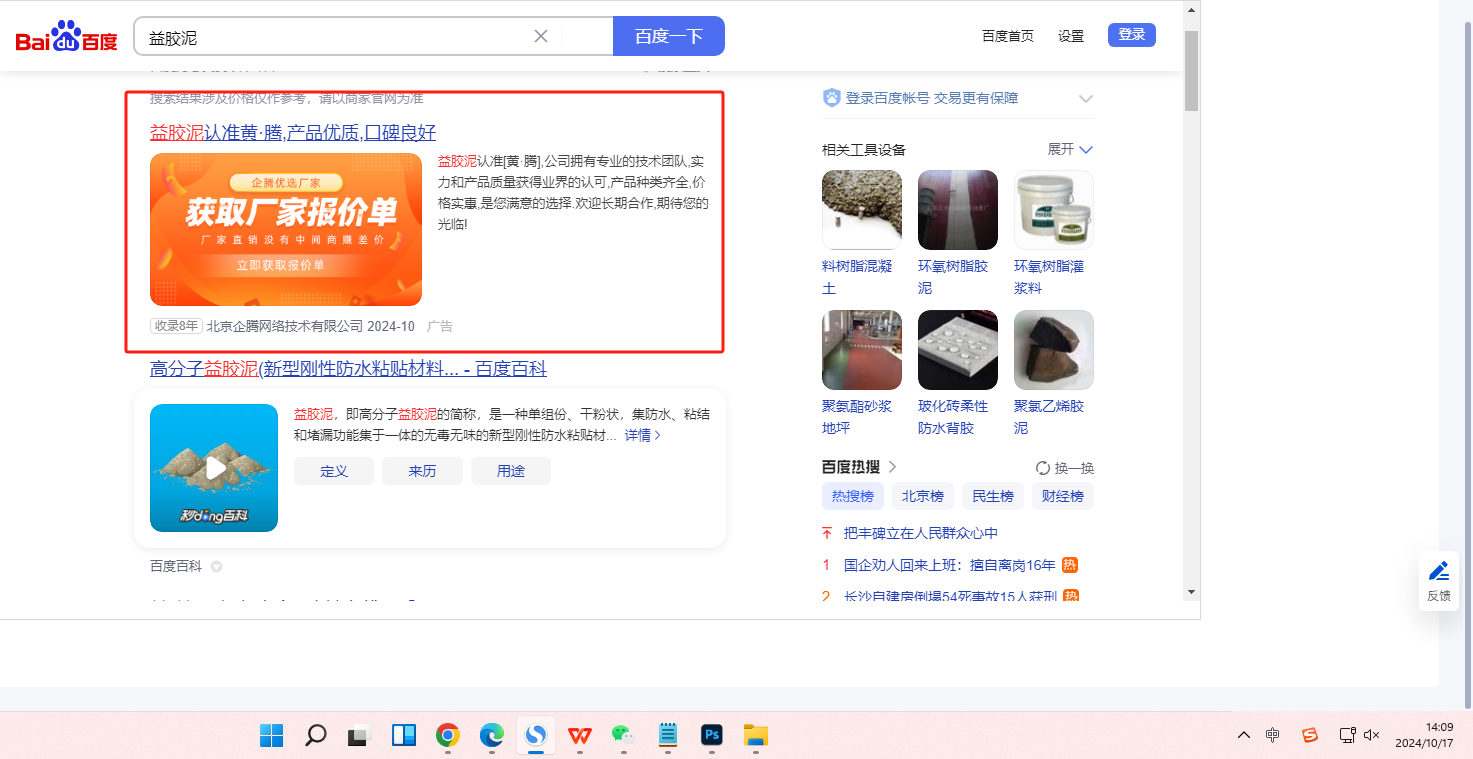1473x759 pixels.
Task: Open the 聚氨酯砂浆地坪 thumbnail
Action: pyautogui.click(x=862, y=350)
